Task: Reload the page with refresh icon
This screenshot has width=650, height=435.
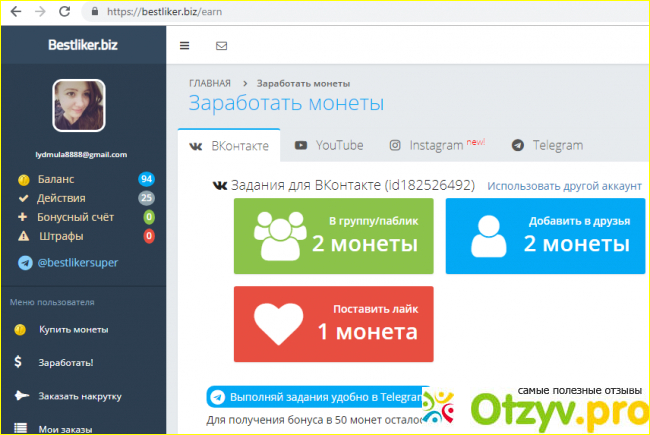Action: point(65,11)
